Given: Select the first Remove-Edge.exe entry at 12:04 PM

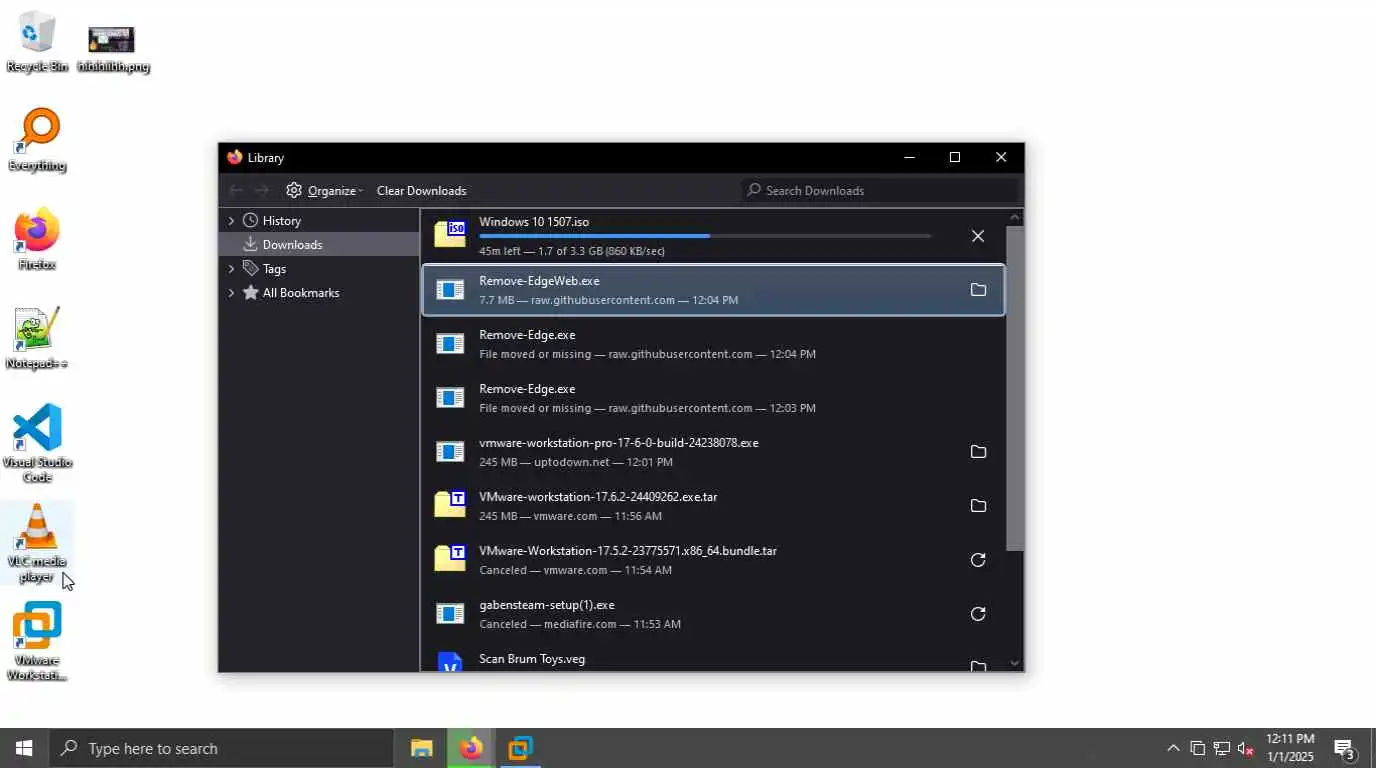Looking at the screenshot, I should [713, 344].
